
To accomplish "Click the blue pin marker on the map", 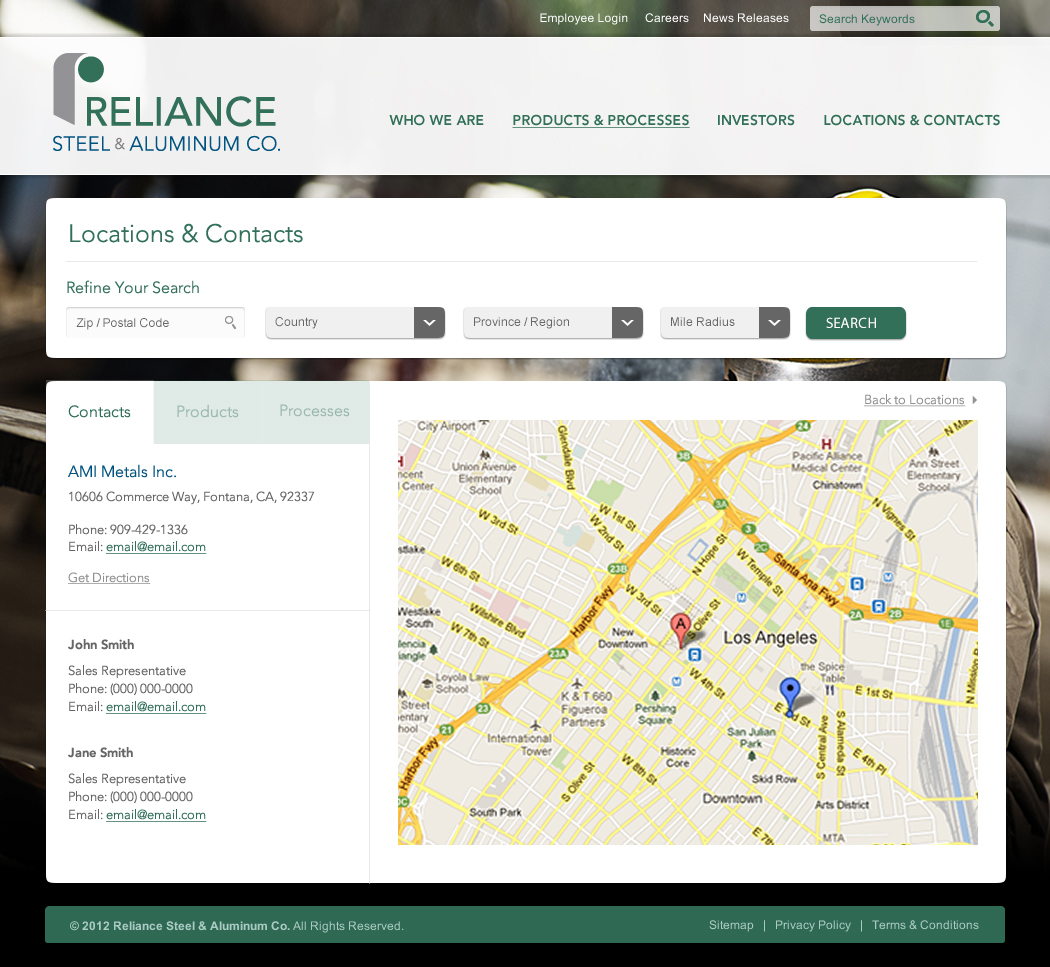I will coord(790,696).
